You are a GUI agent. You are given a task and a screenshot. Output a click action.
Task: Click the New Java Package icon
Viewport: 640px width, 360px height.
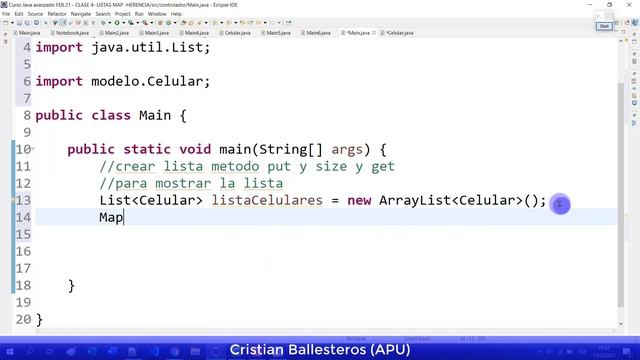(x=160, y=23)
